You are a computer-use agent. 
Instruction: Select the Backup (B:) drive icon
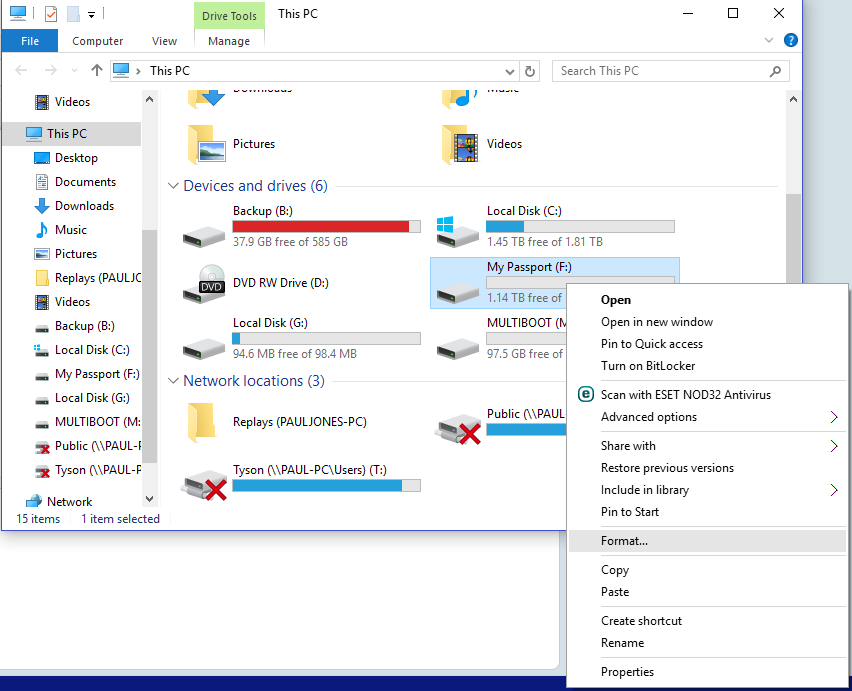click(x=204, y=237)
